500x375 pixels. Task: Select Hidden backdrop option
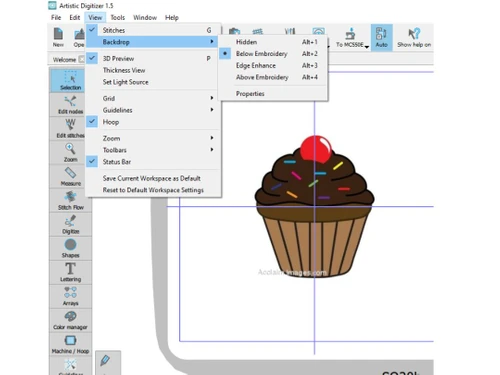(x=273, y=42)
